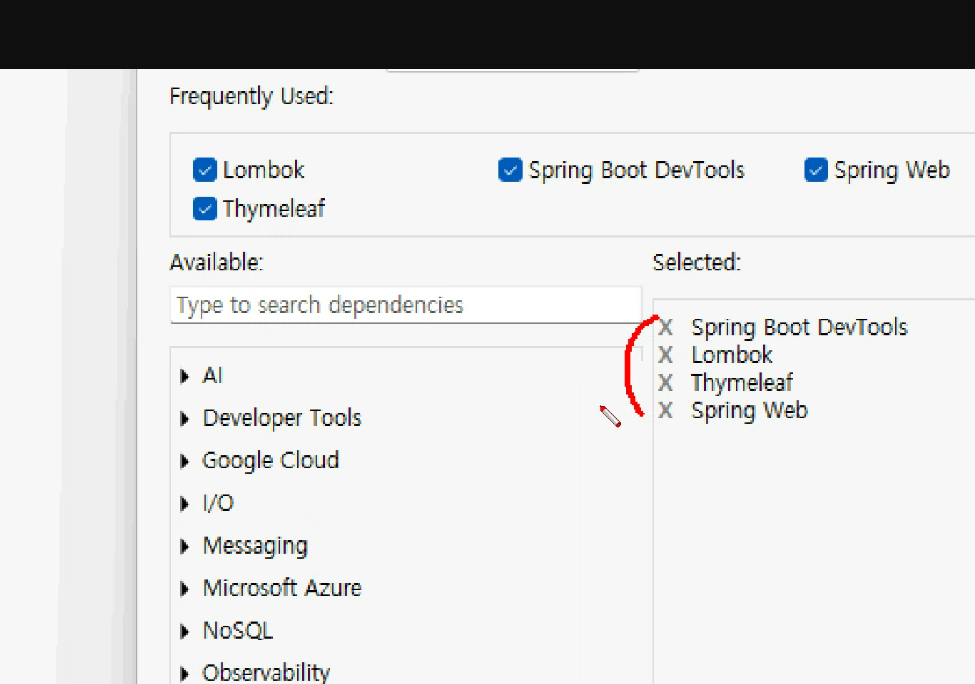
Task: Expand the Google Cloud arrow
Action: click(184, 461)
